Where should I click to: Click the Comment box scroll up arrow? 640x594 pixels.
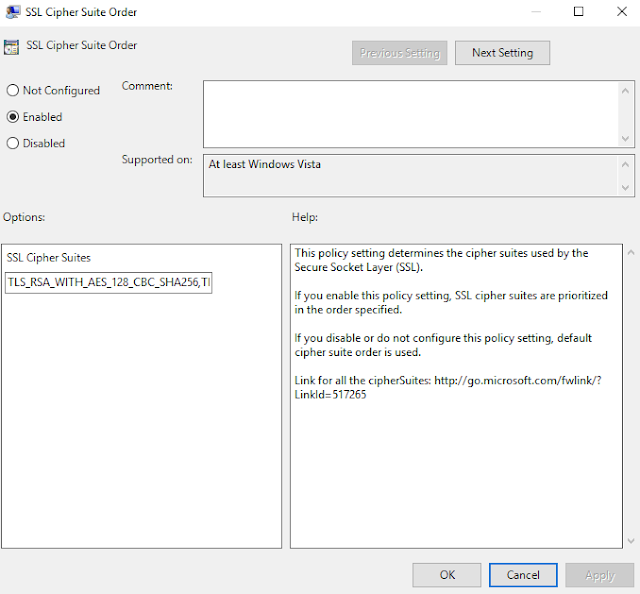coord(625,91)
